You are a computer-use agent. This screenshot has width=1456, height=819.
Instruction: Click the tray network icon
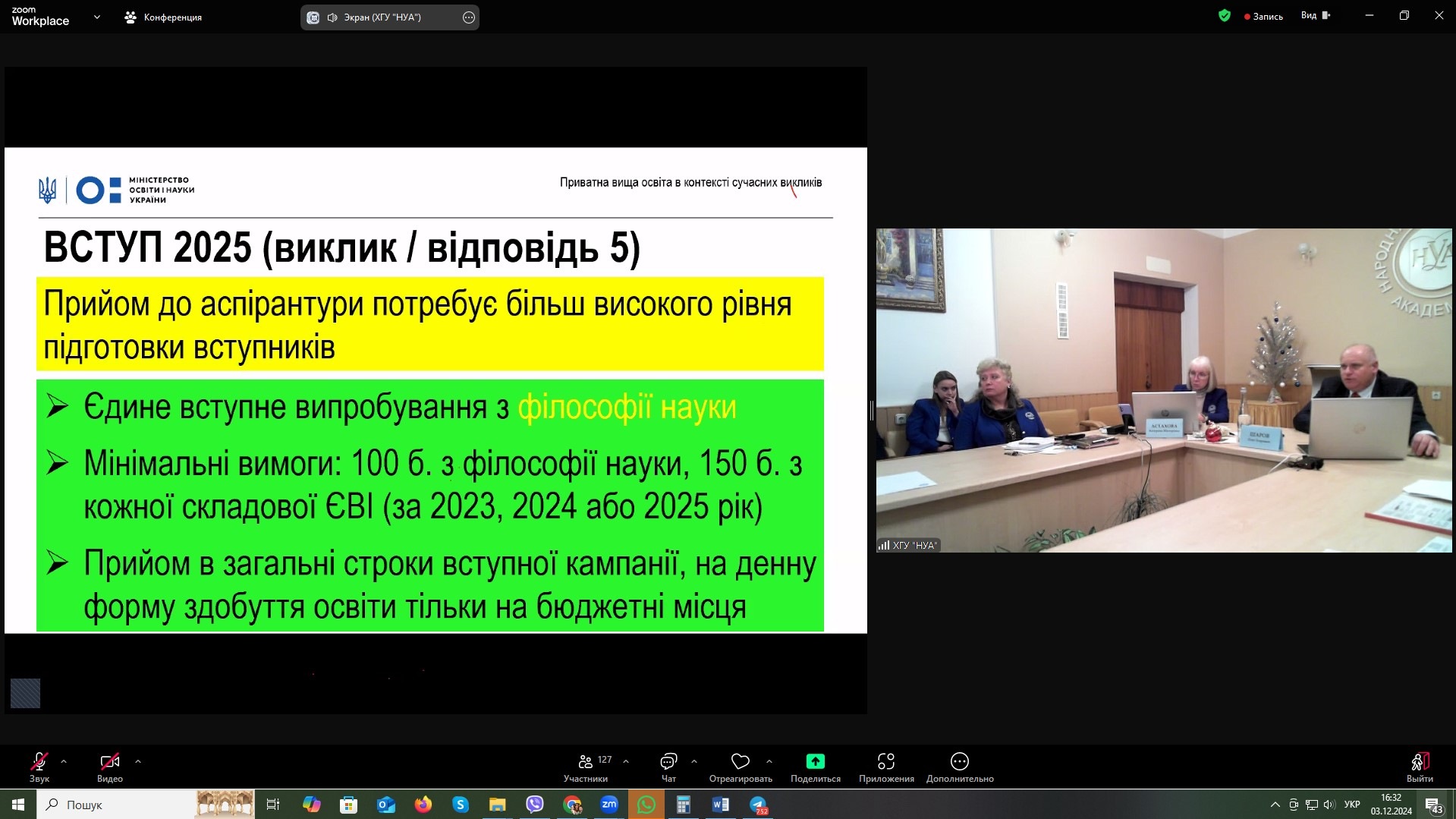point(1311,805)
